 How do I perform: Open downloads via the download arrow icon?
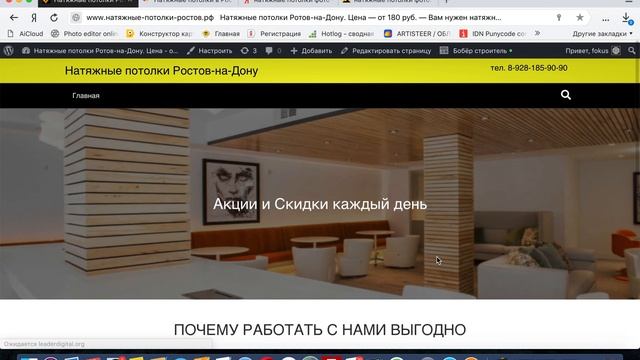(627, 18)
